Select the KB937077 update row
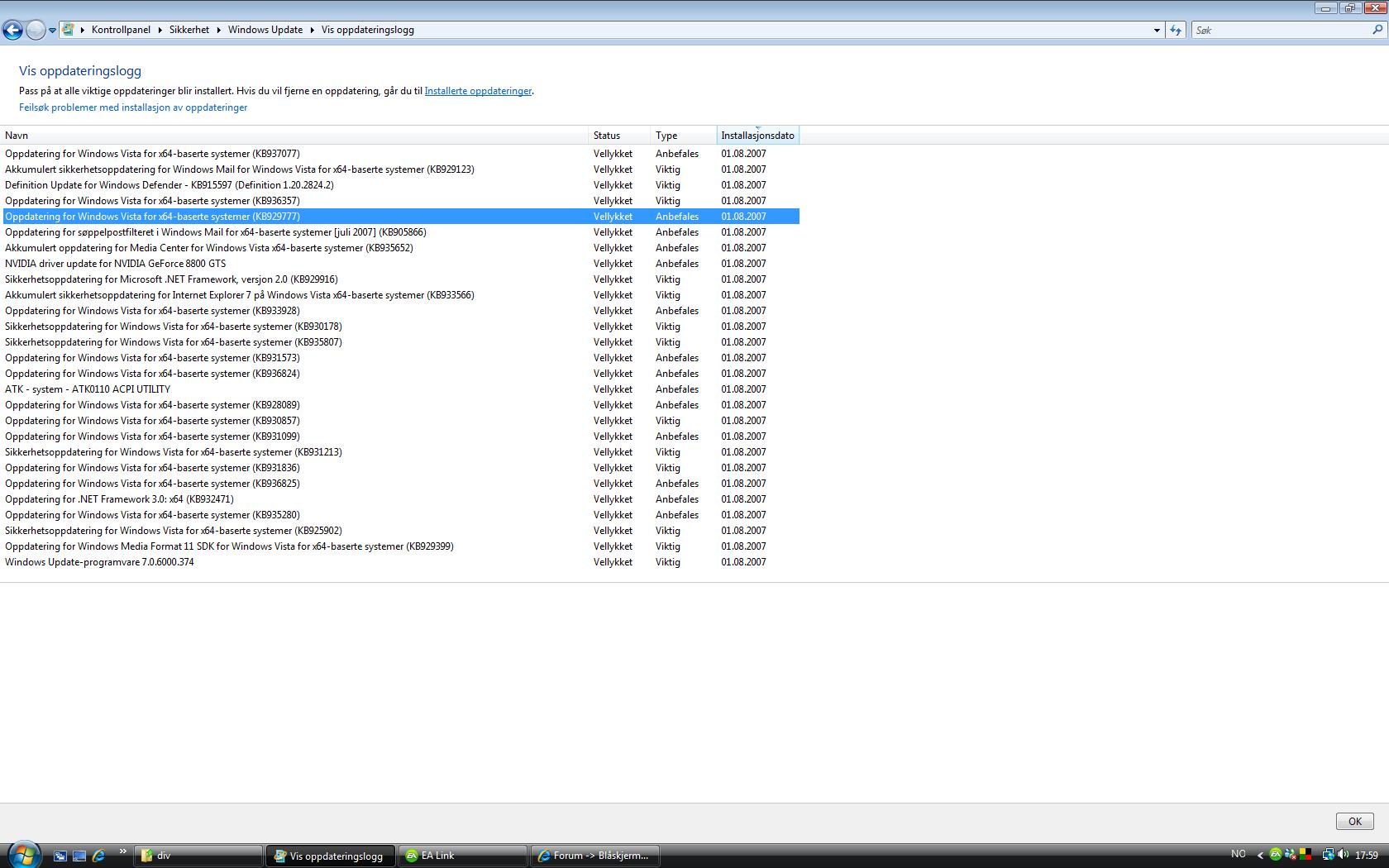1389x868 pixels. pyautogui.click(x=401, y=154)
